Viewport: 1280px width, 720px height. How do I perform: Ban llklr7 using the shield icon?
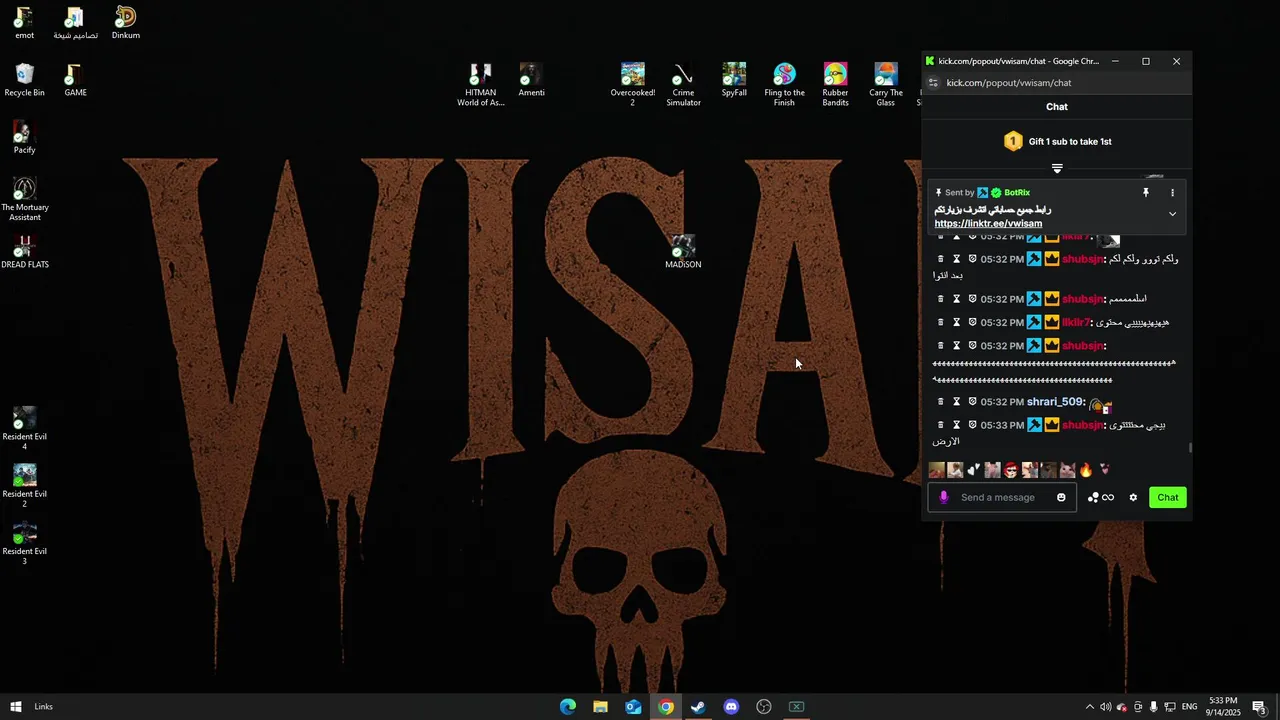(972, 322)
